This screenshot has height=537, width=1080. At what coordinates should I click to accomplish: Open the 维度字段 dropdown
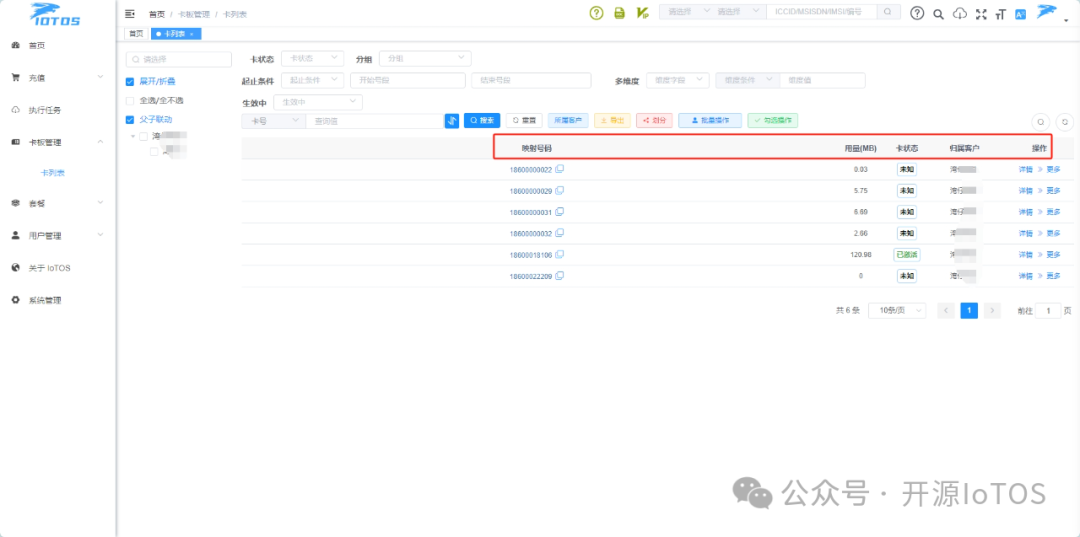point(678,80)
